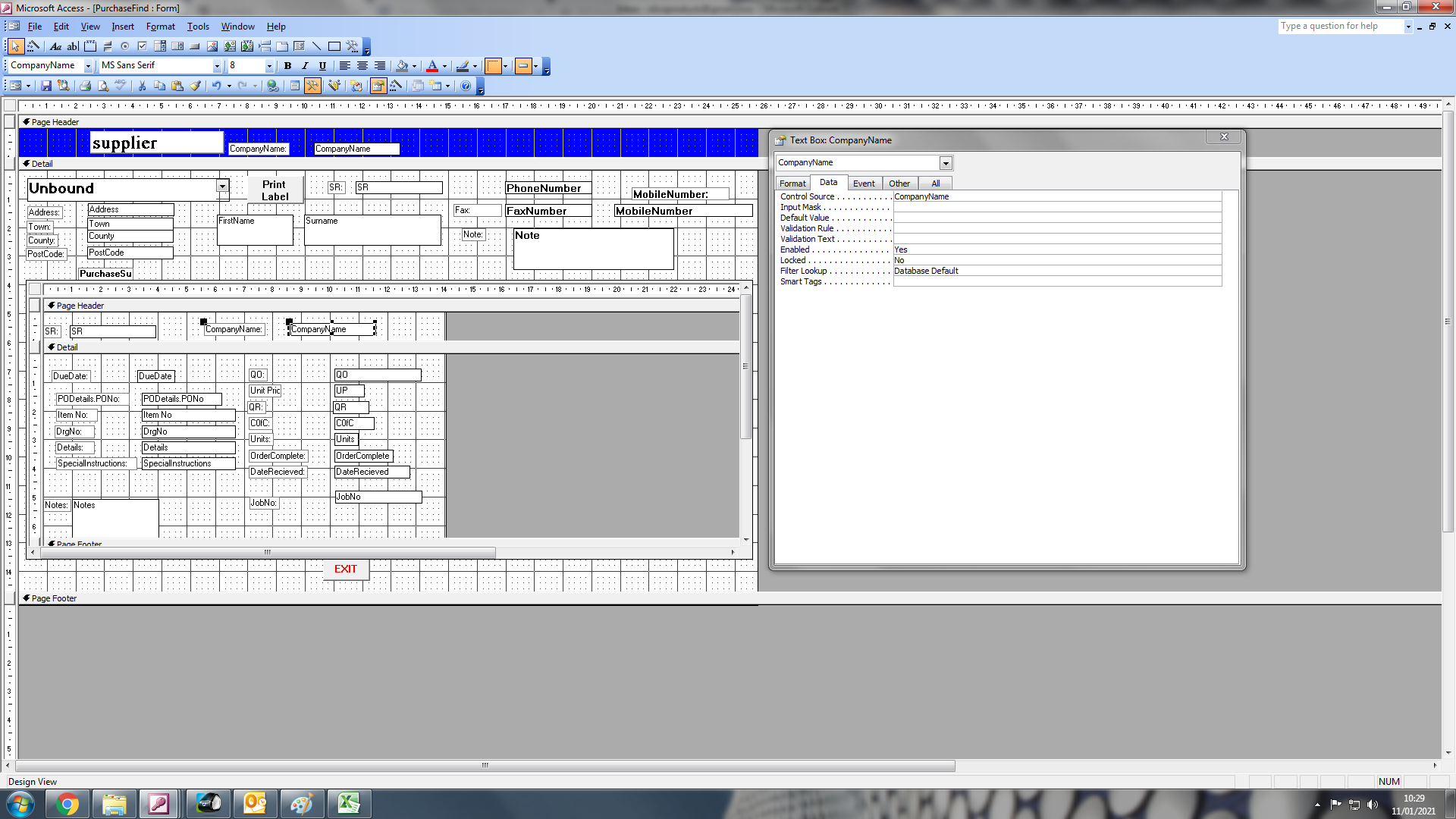This screenshot has width=1456, height=819.
Task: Toggle Bold formatting
Action: (287, 66)
